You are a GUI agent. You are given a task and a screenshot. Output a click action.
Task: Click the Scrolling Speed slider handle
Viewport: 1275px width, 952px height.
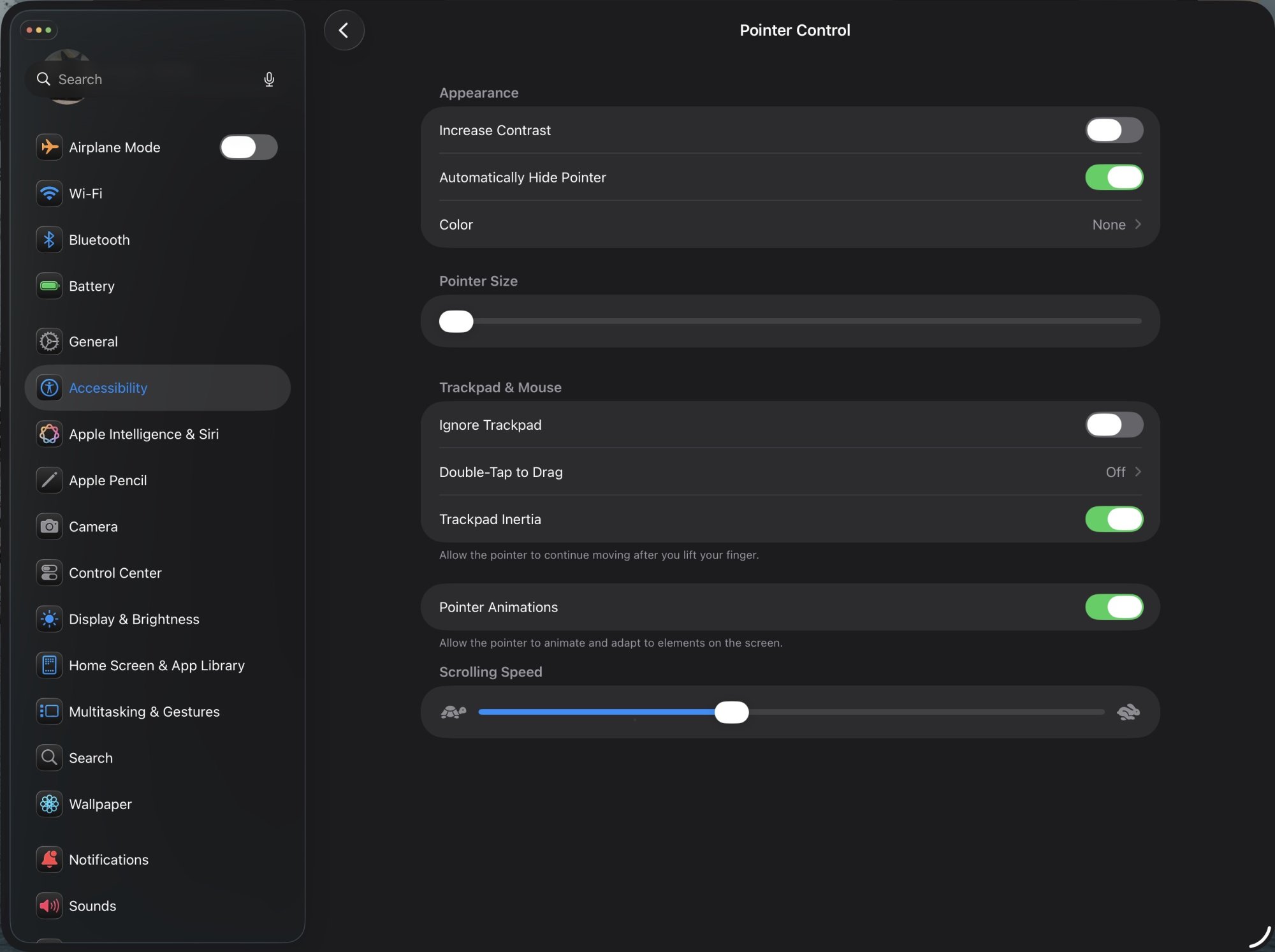pos(731,712)
